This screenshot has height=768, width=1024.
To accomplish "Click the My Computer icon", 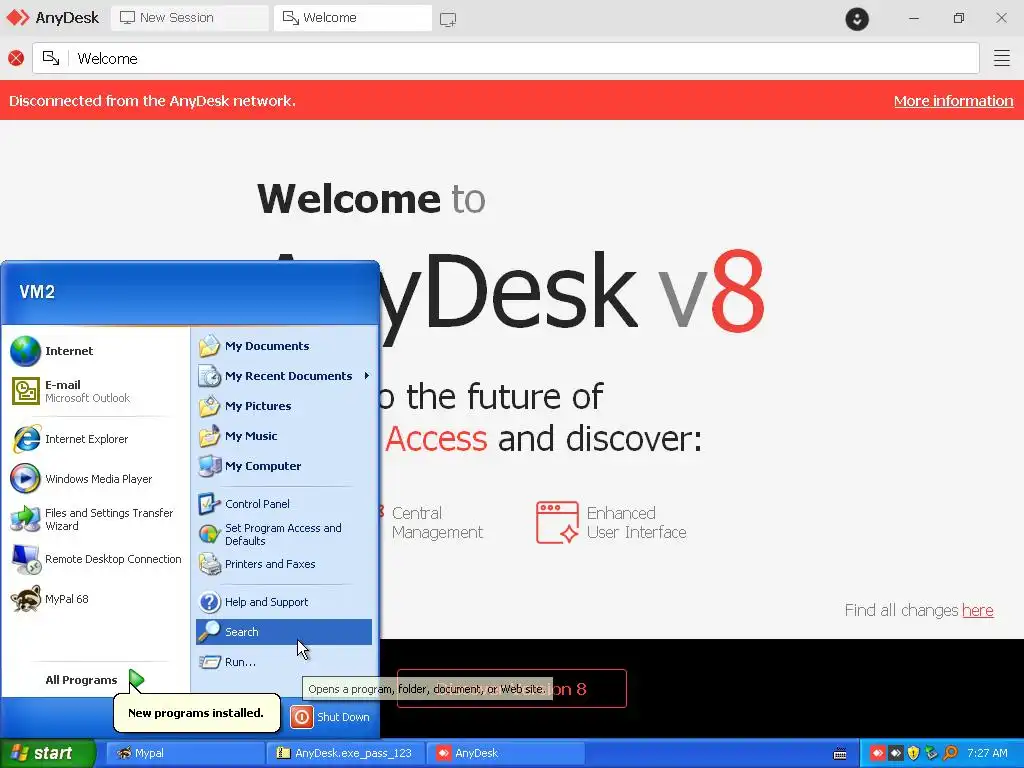I will pyautogui.click(x=210, y=466).
